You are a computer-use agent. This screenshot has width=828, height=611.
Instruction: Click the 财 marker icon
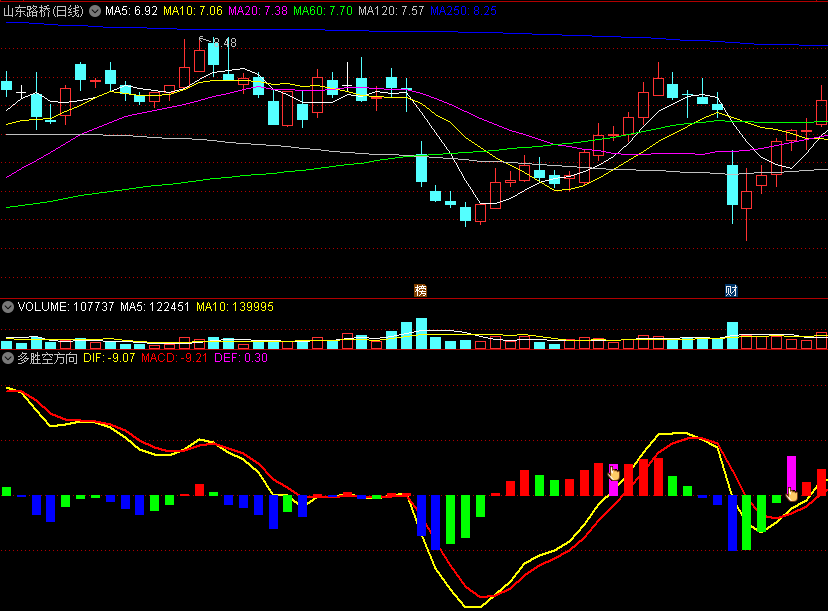click(731, 290)
